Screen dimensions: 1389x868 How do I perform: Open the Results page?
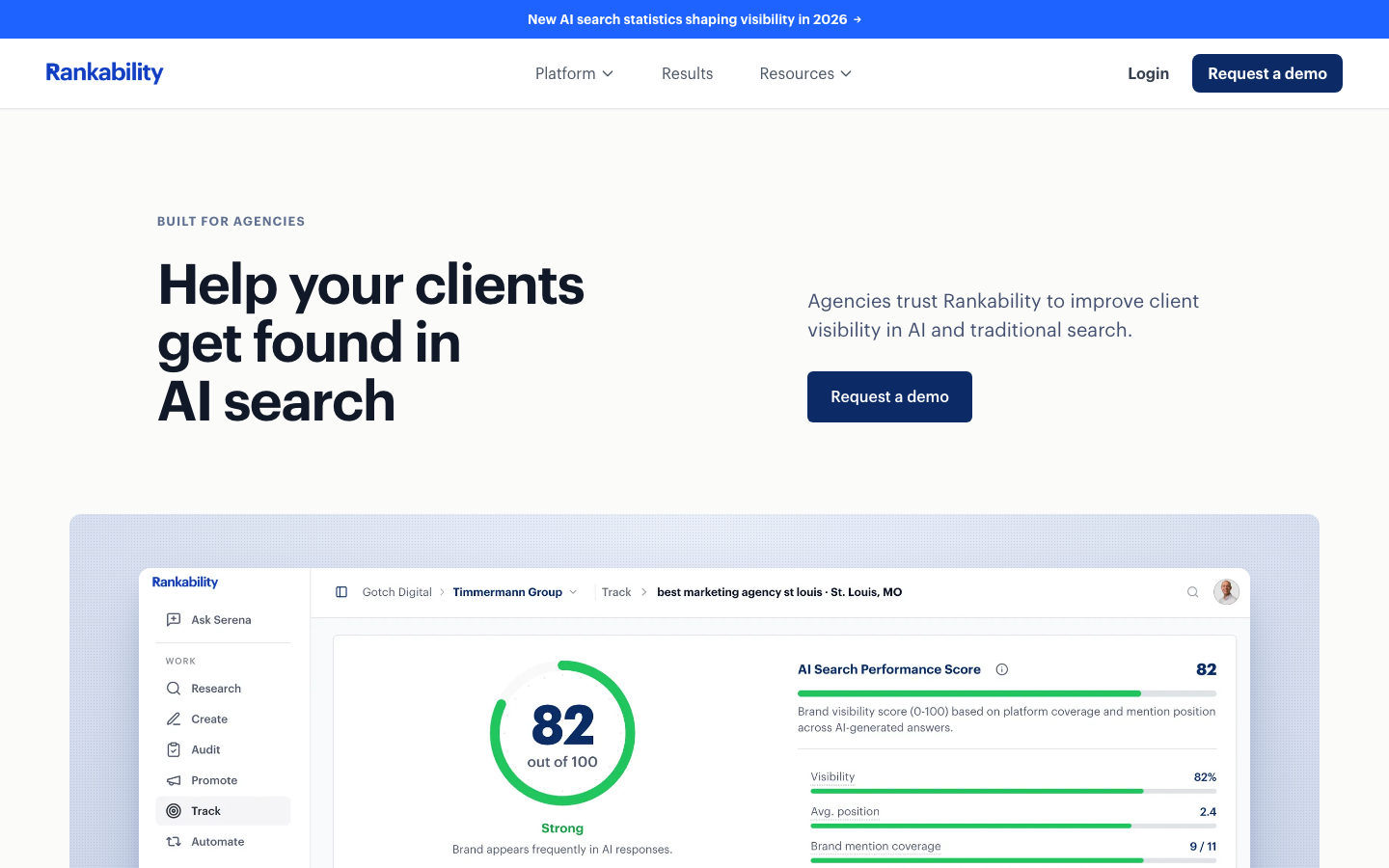click(687, 73)
